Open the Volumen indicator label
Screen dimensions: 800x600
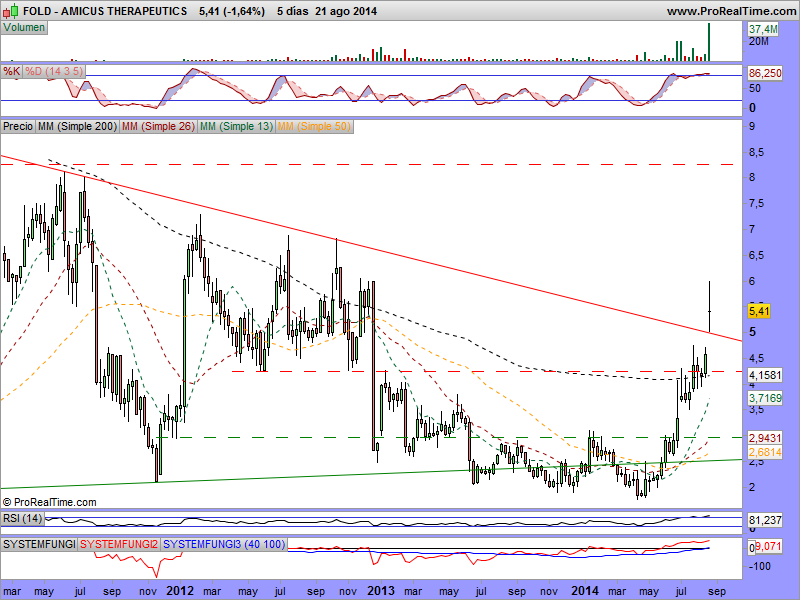point(24,28)
